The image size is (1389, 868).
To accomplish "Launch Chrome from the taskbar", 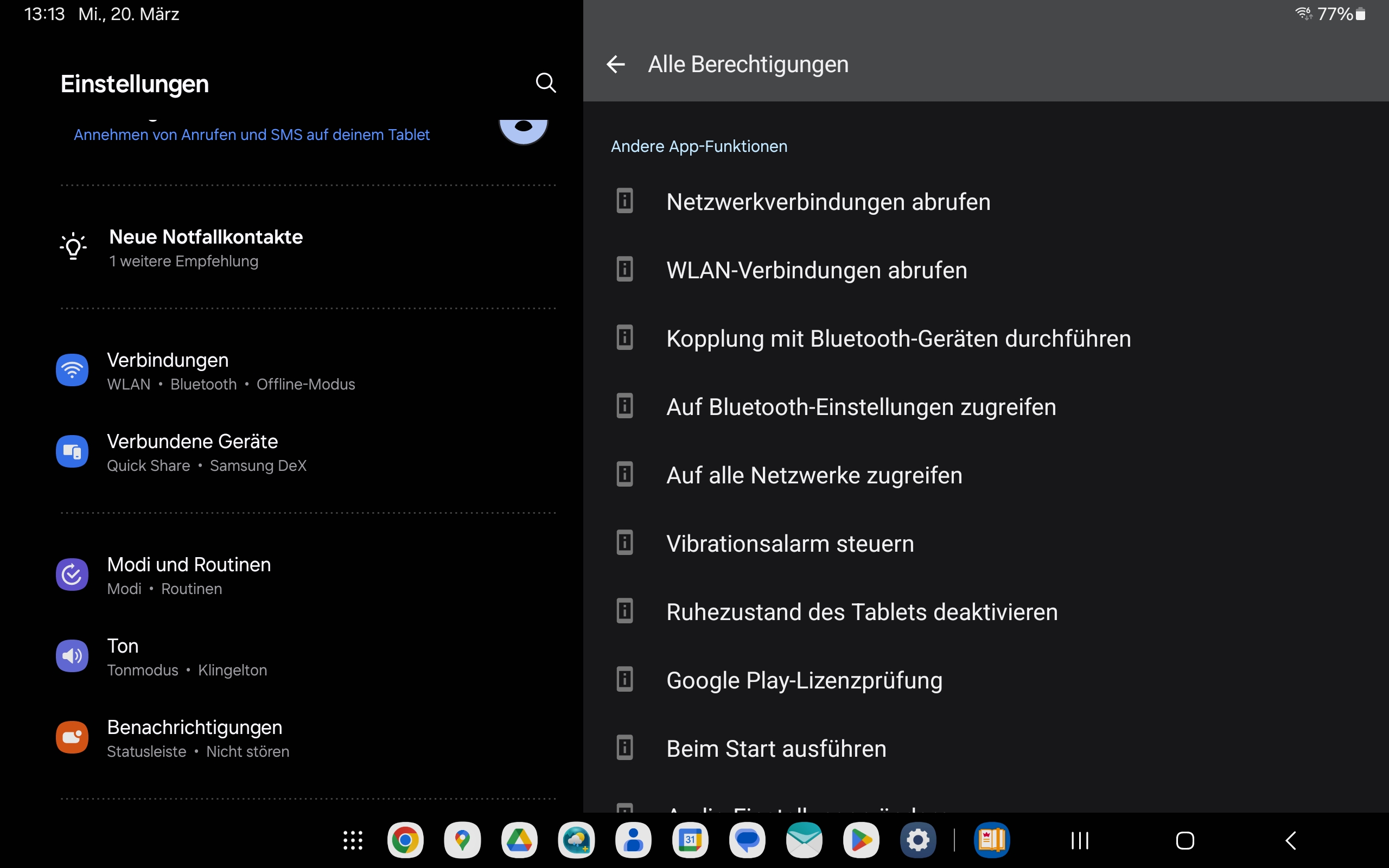I will click(405, 840).
